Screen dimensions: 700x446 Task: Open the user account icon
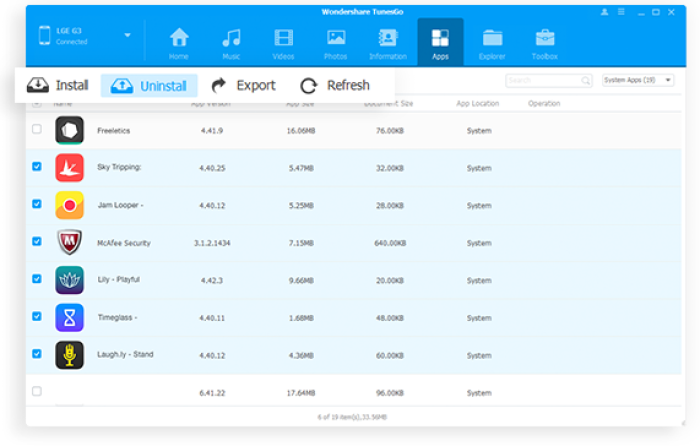[604, 12]
